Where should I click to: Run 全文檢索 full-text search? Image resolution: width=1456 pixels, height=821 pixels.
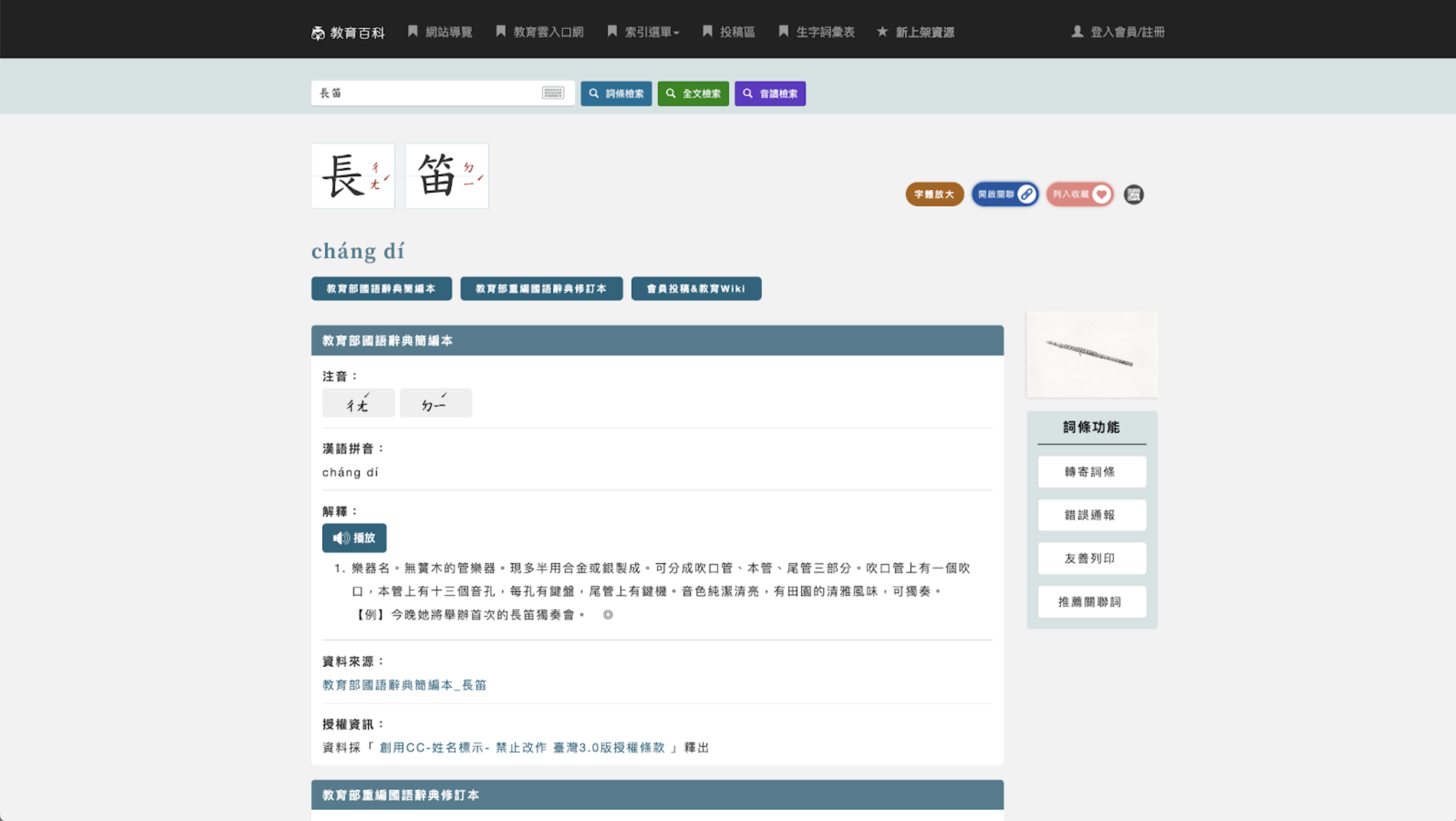pyautogui.click(x=692, y=93)
